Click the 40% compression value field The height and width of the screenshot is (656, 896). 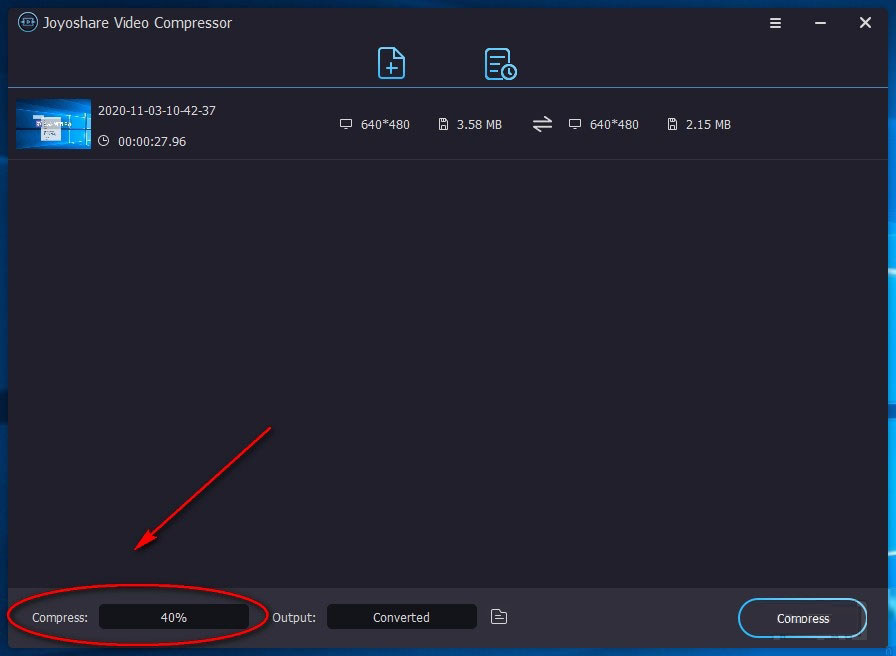[x=175, y=617]
